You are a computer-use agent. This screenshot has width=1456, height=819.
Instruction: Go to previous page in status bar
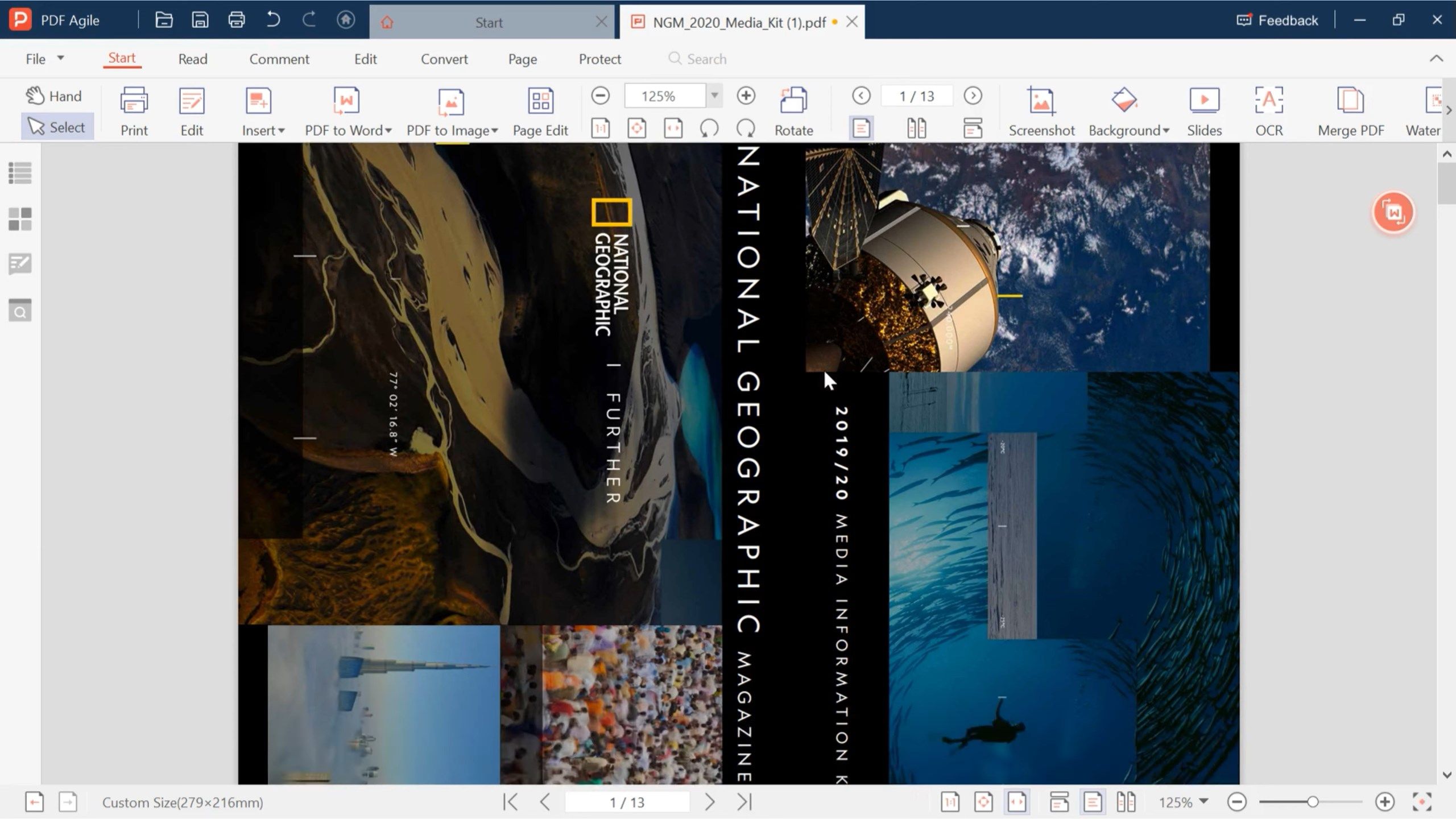pyautogui.click(x=545, y=802)
